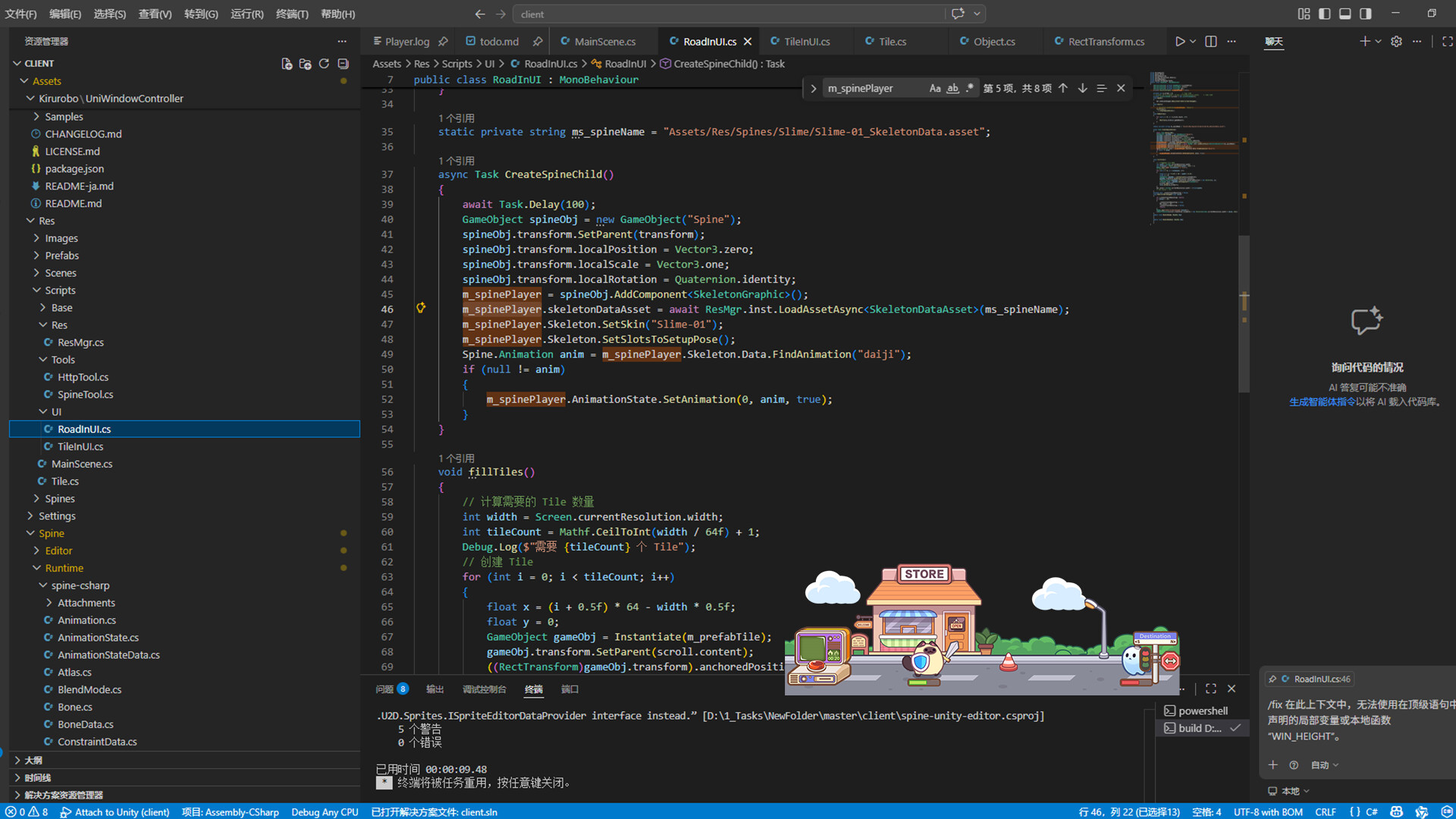Split the editor to the right
Viewport: 1456px width, 819px height.
pos(1211,42)
